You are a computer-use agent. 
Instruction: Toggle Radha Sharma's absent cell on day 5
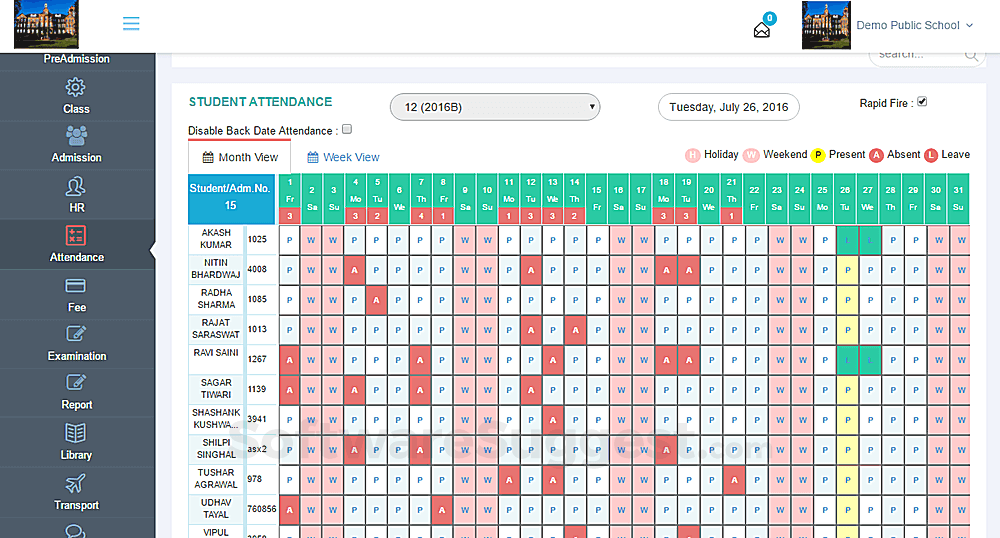click(376, 300)
